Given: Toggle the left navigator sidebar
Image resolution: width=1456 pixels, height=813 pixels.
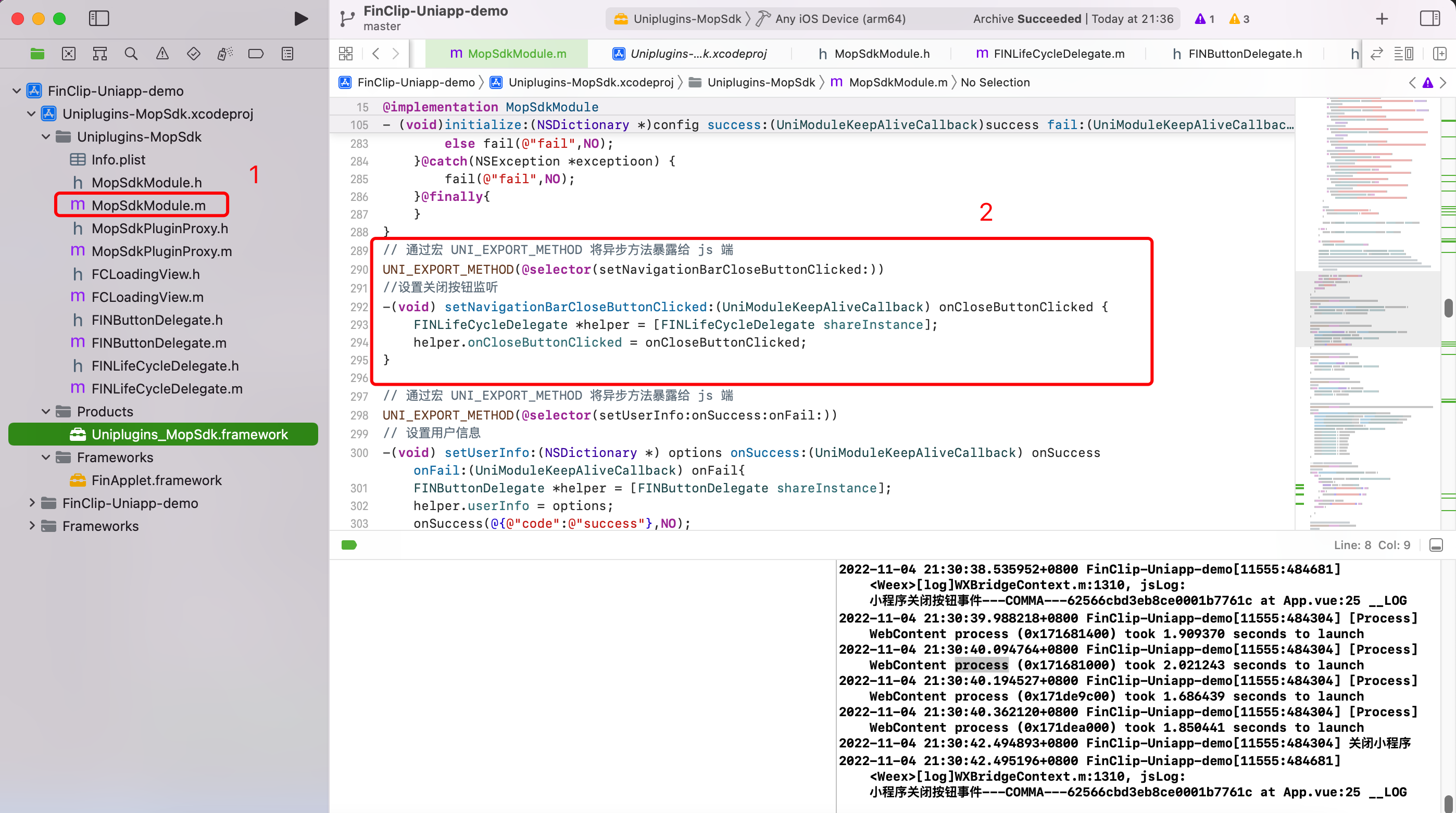Looking at the screenshot, I should tap(99, 19).
